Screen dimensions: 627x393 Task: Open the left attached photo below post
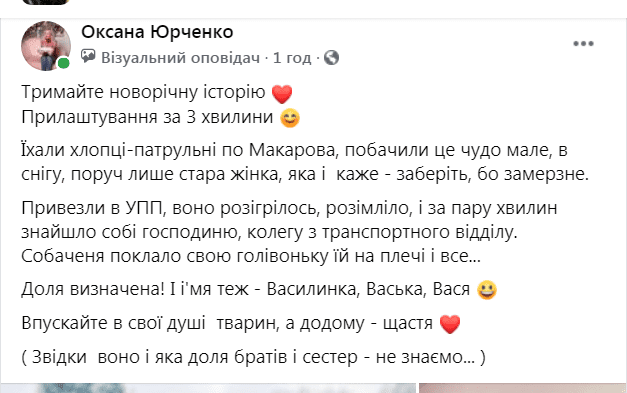coord(208,388)
